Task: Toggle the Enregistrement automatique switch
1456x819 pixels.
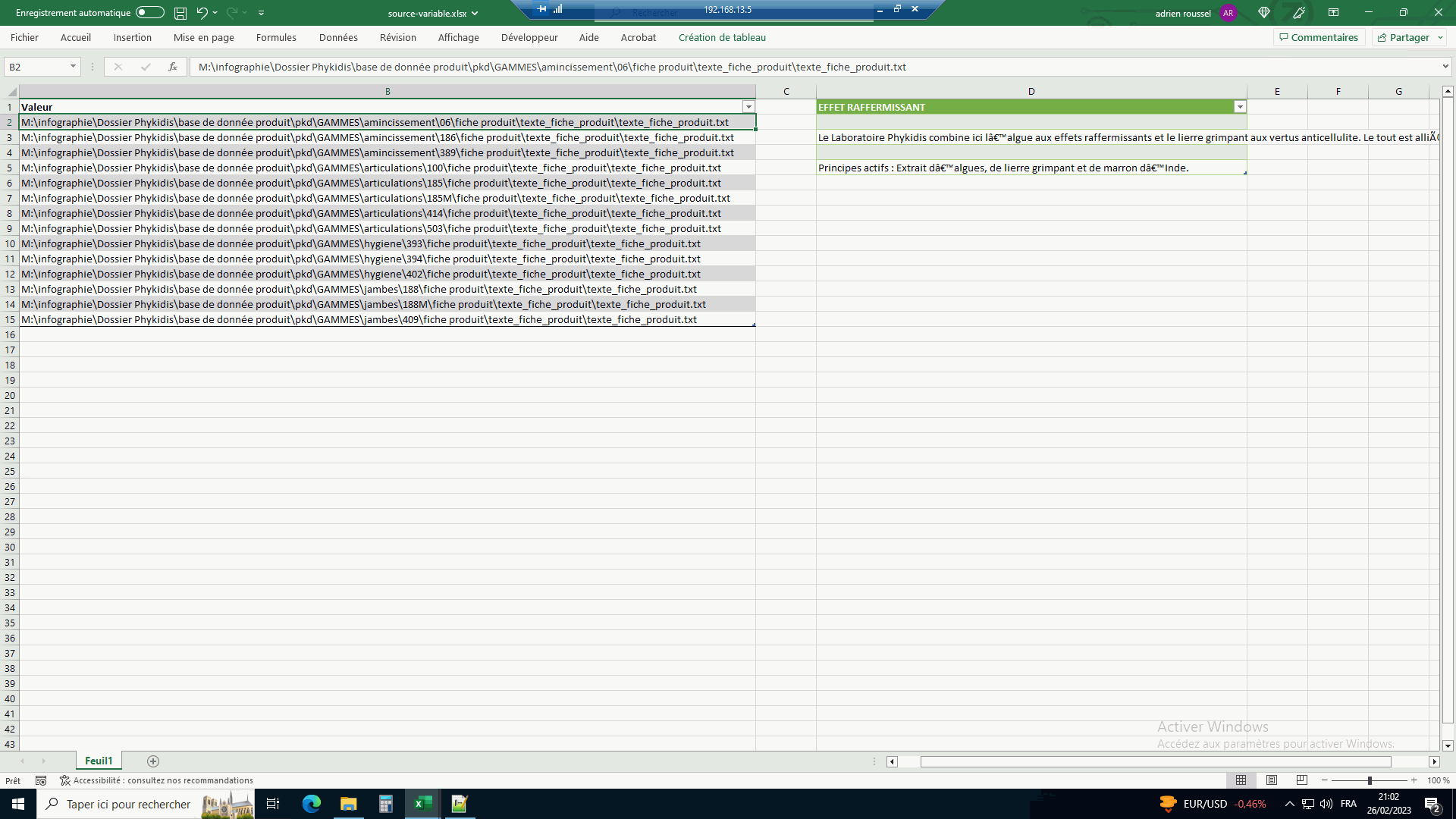Action: pyautogui.click(x=149, y=13)
